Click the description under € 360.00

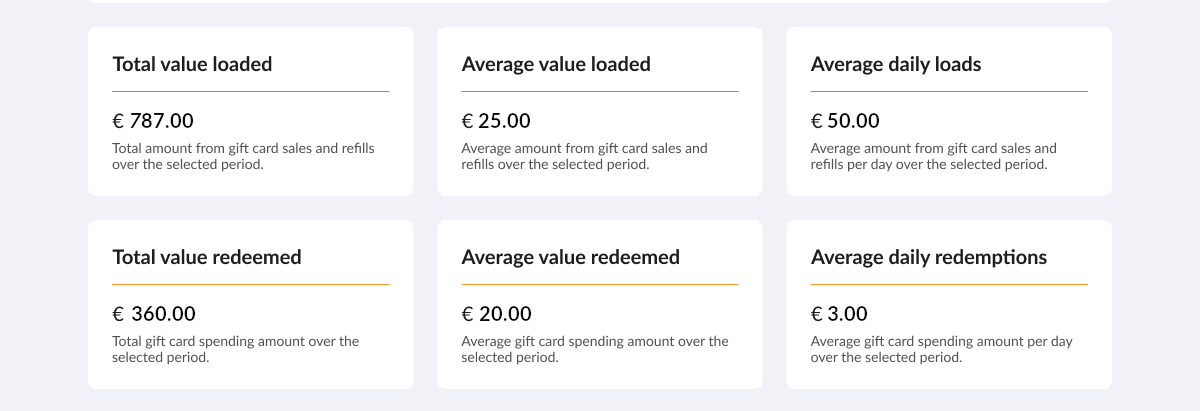click(x=235, y=349)
